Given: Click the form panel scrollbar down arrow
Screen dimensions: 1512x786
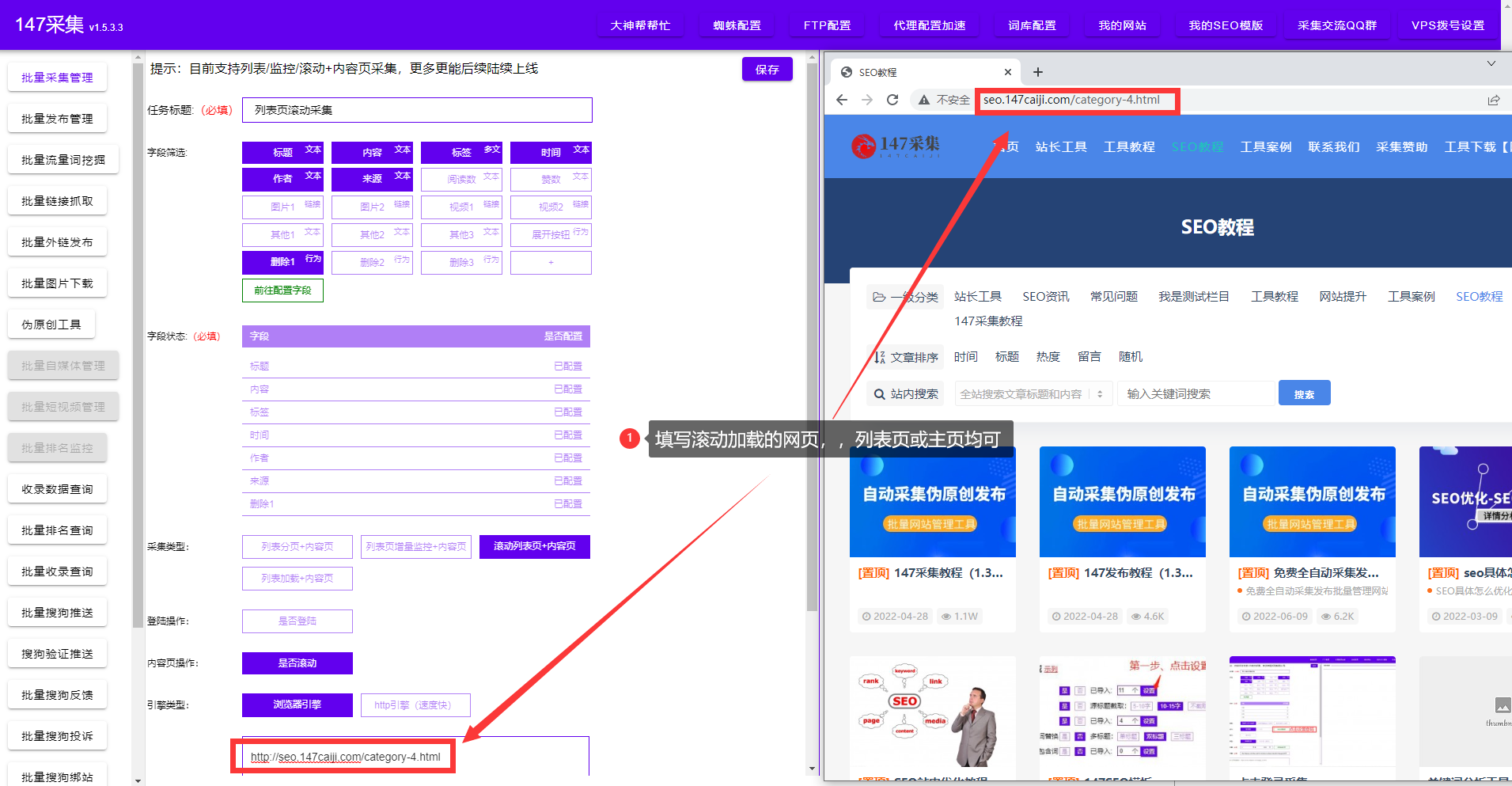Looking at the screenshot, I should [812, 769].
